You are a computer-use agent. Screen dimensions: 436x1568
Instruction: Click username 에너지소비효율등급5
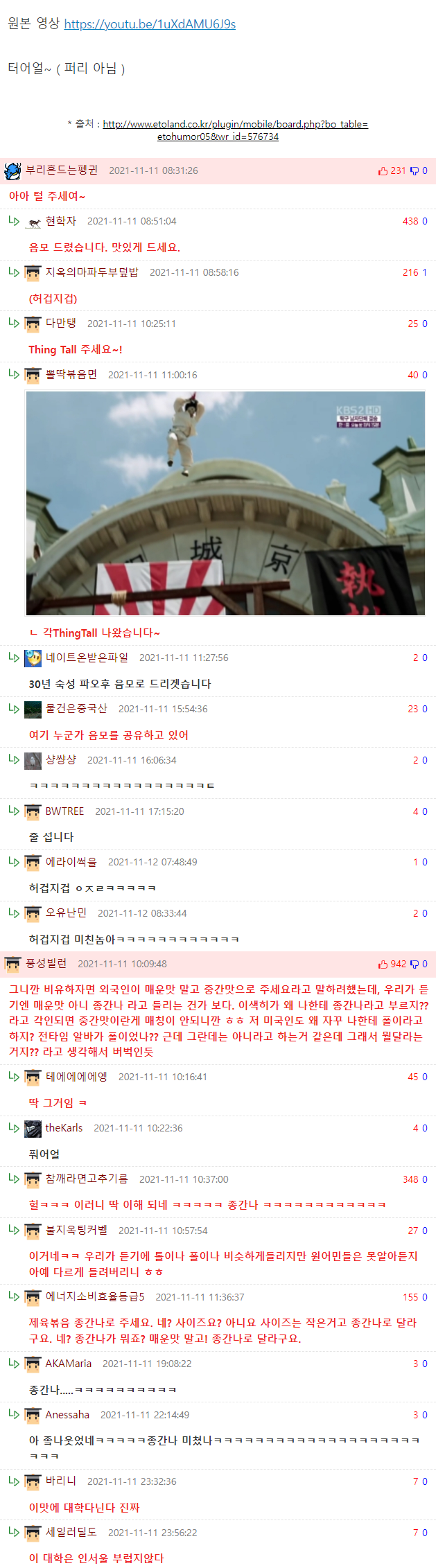[x=95, y=1297]
